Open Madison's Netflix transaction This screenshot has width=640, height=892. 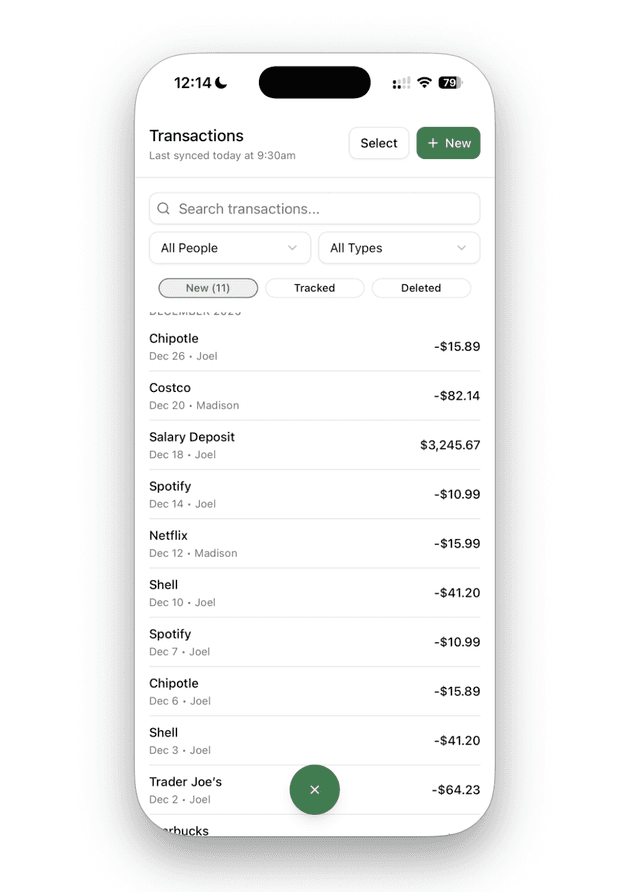(x=314, y=544)
